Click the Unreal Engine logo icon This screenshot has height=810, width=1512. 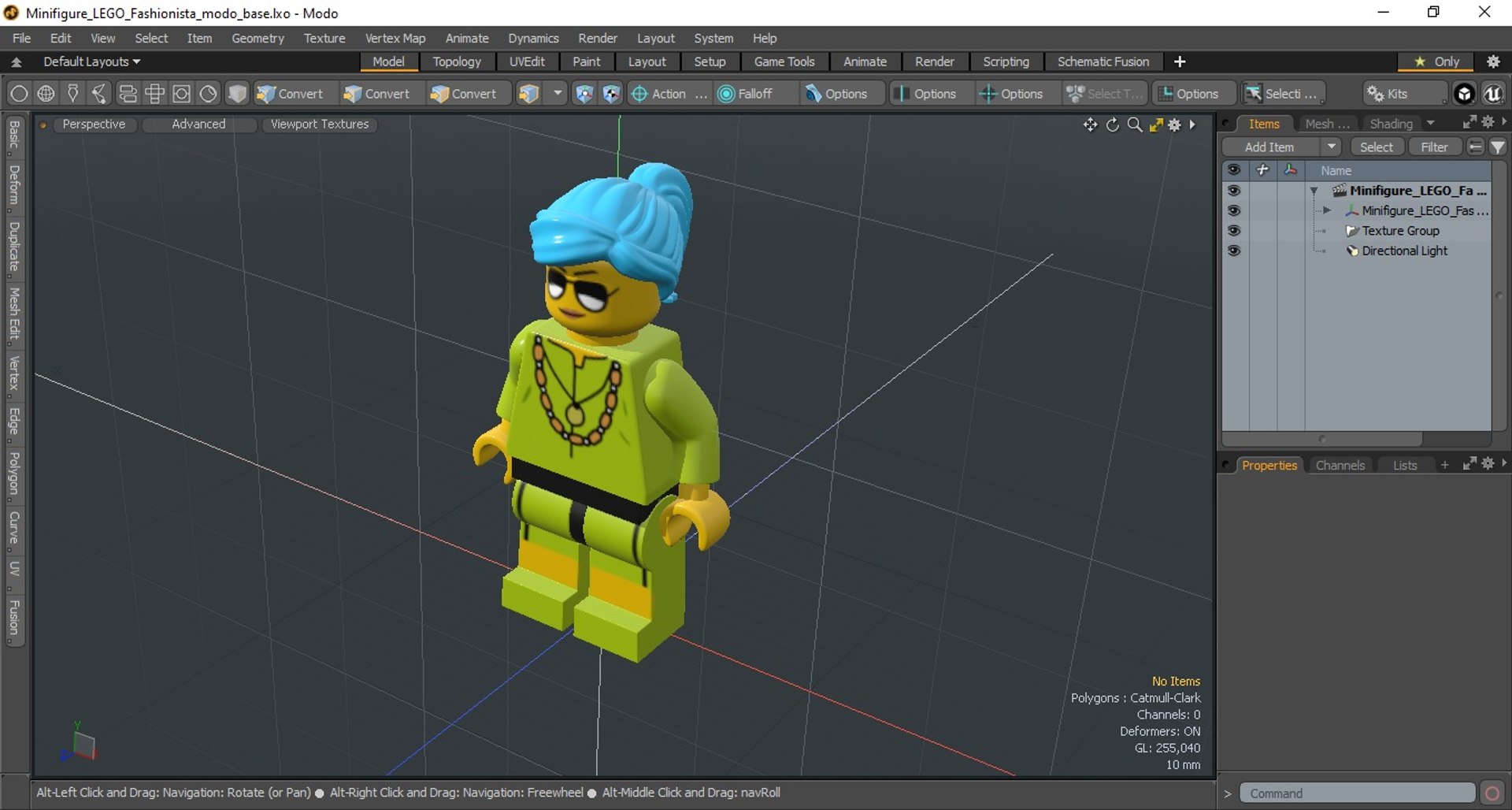tap(1492, 94)
